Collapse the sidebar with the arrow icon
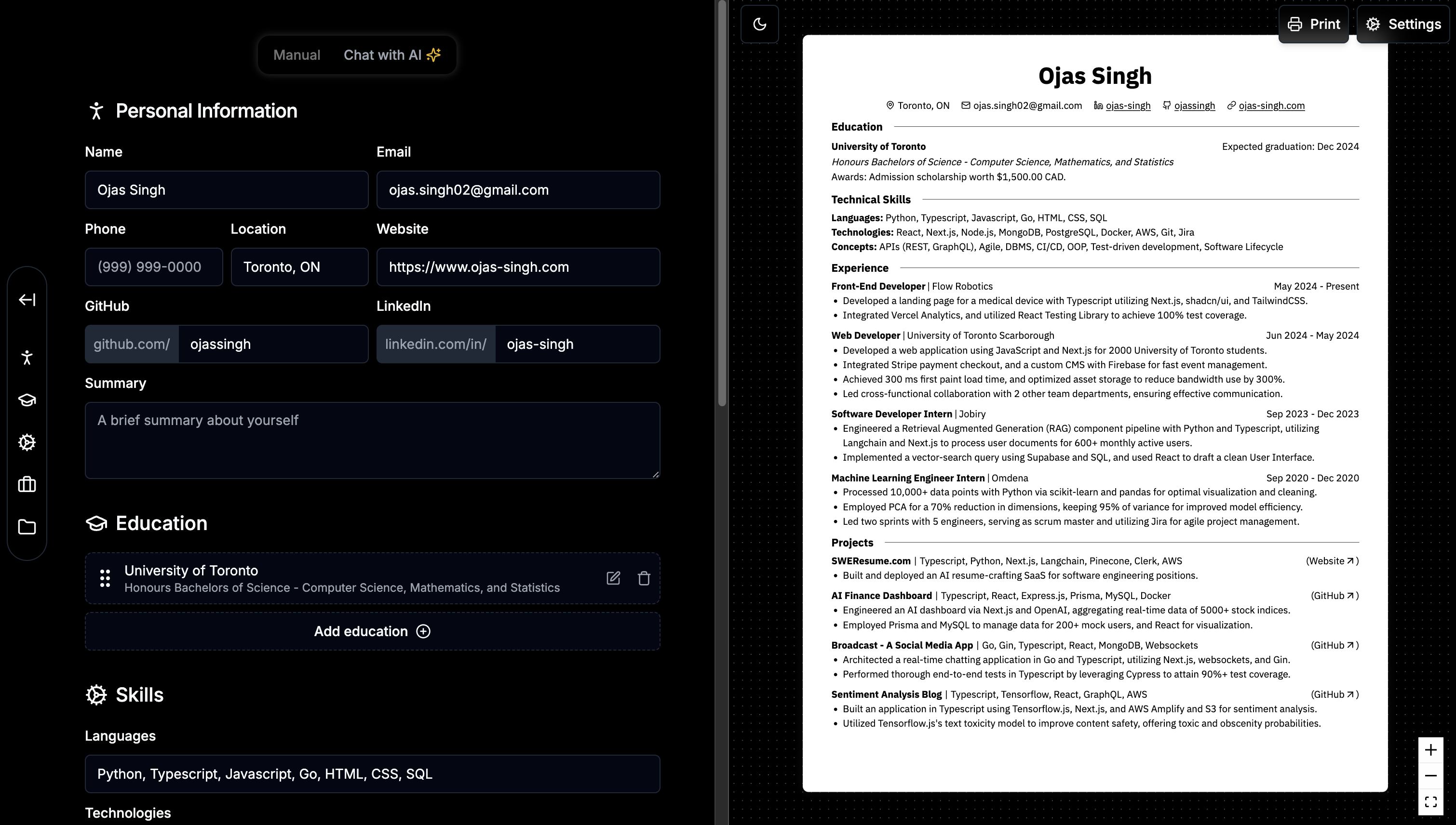Image resolution: width=1456 pixels, height=825 pixels. coord(27,299)
